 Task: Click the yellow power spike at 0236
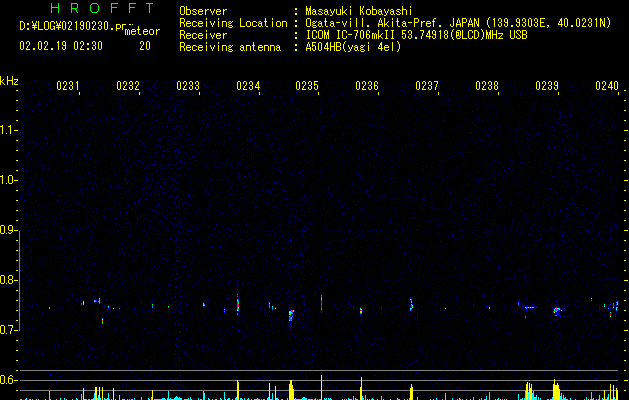point(361,388)
